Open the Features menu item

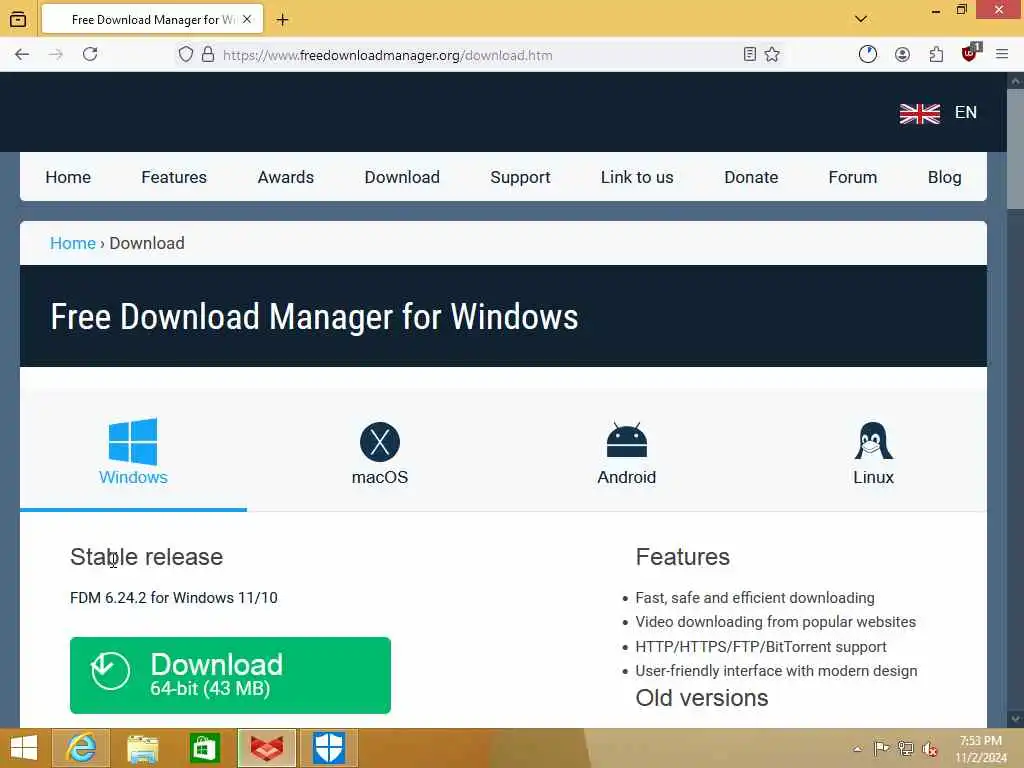click(174, 177)
